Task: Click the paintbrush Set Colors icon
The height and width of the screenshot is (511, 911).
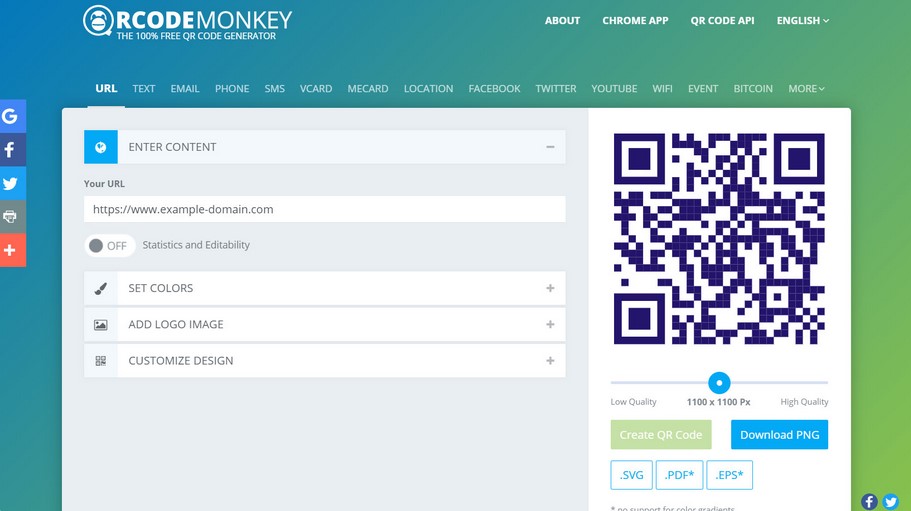Action: click(x=101, y=288)
